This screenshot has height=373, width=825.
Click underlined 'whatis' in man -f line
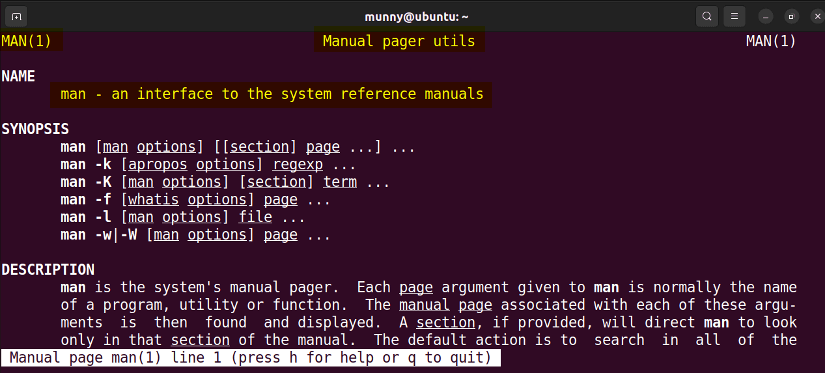[153, 200]
